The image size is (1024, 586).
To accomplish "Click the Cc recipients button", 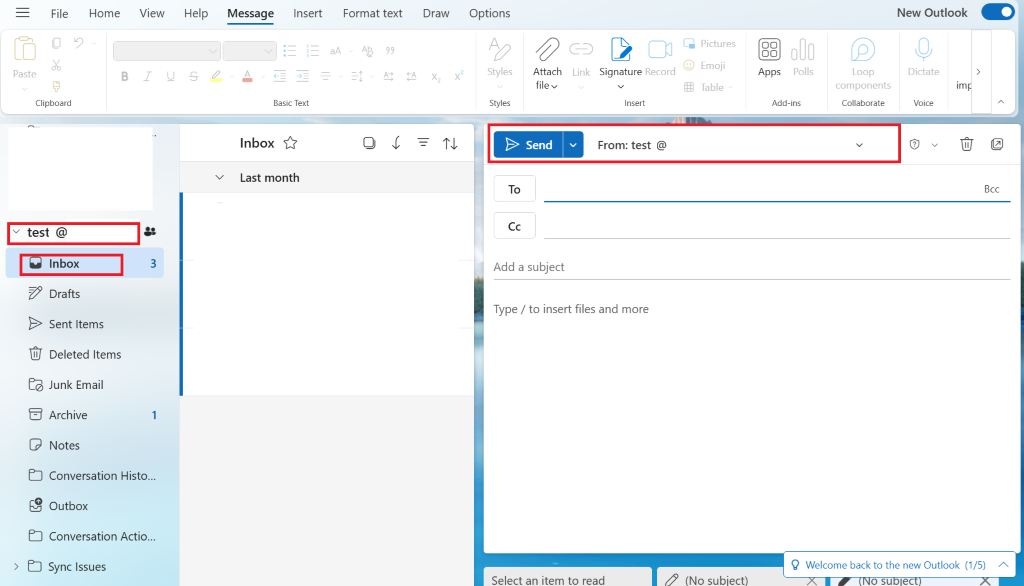I will click(515, 226).
